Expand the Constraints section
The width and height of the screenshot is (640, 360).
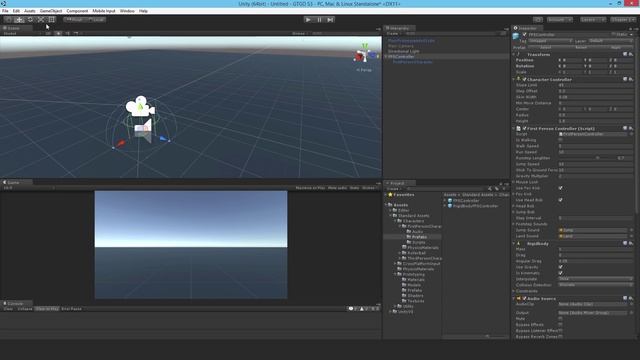pos(514,291)
